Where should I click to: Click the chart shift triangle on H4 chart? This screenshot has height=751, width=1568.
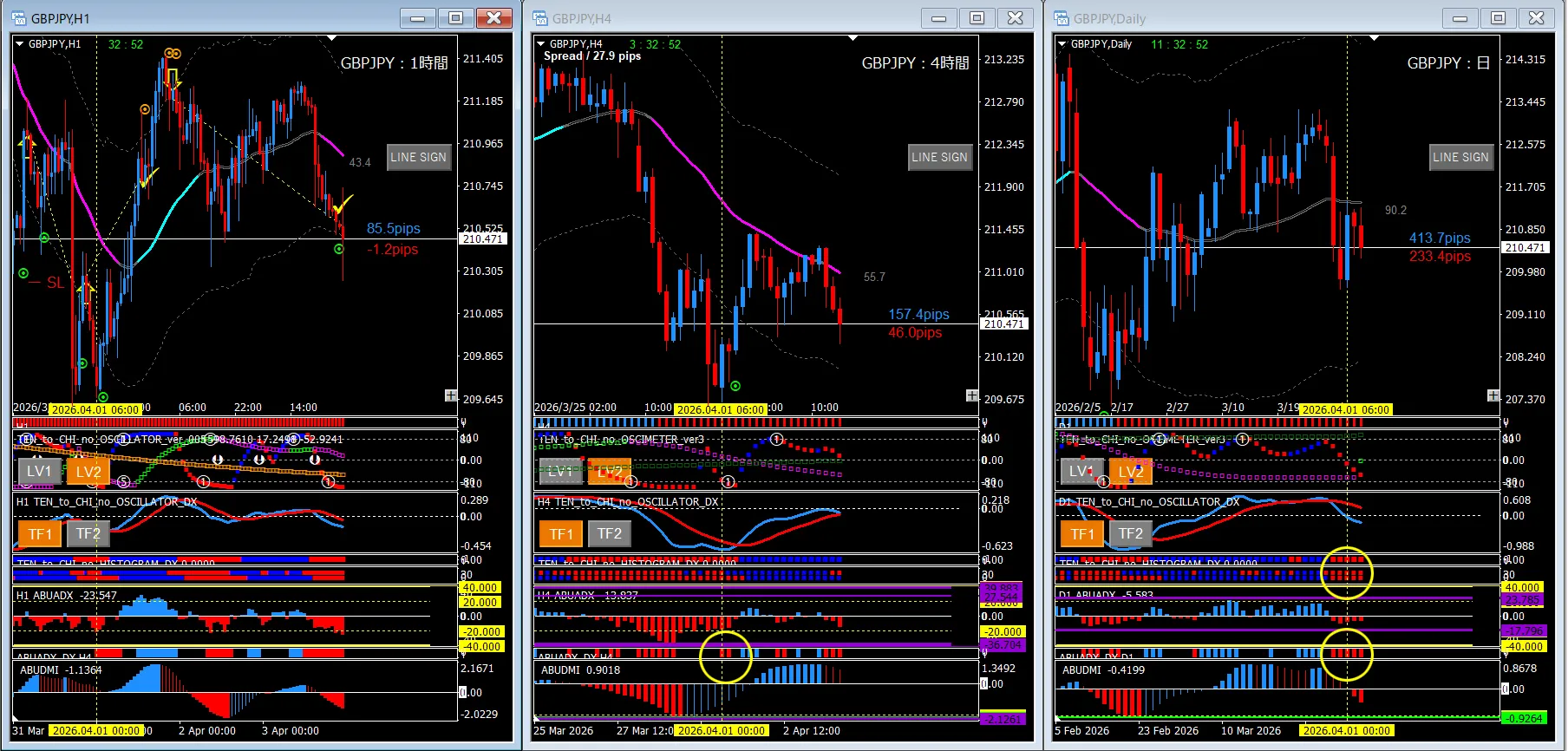pos(853,38)
